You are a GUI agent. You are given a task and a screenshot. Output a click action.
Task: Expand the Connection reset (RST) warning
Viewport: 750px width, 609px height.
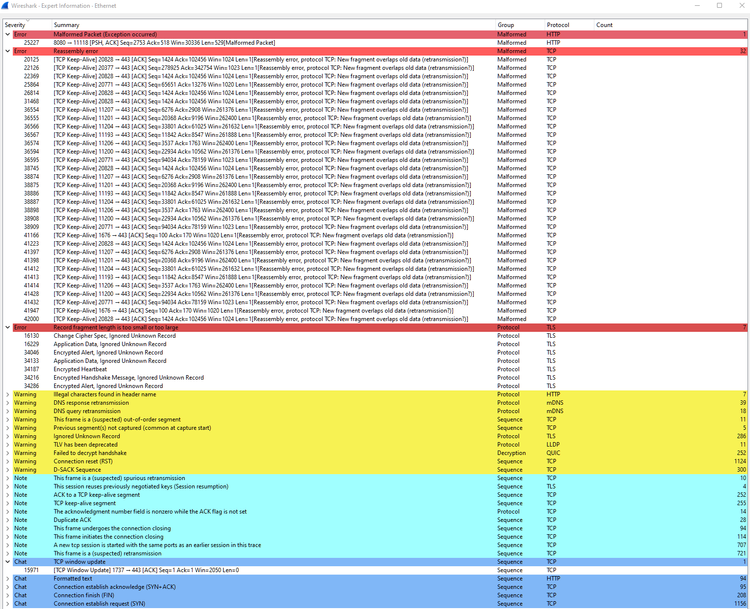(x=8, y=462)
